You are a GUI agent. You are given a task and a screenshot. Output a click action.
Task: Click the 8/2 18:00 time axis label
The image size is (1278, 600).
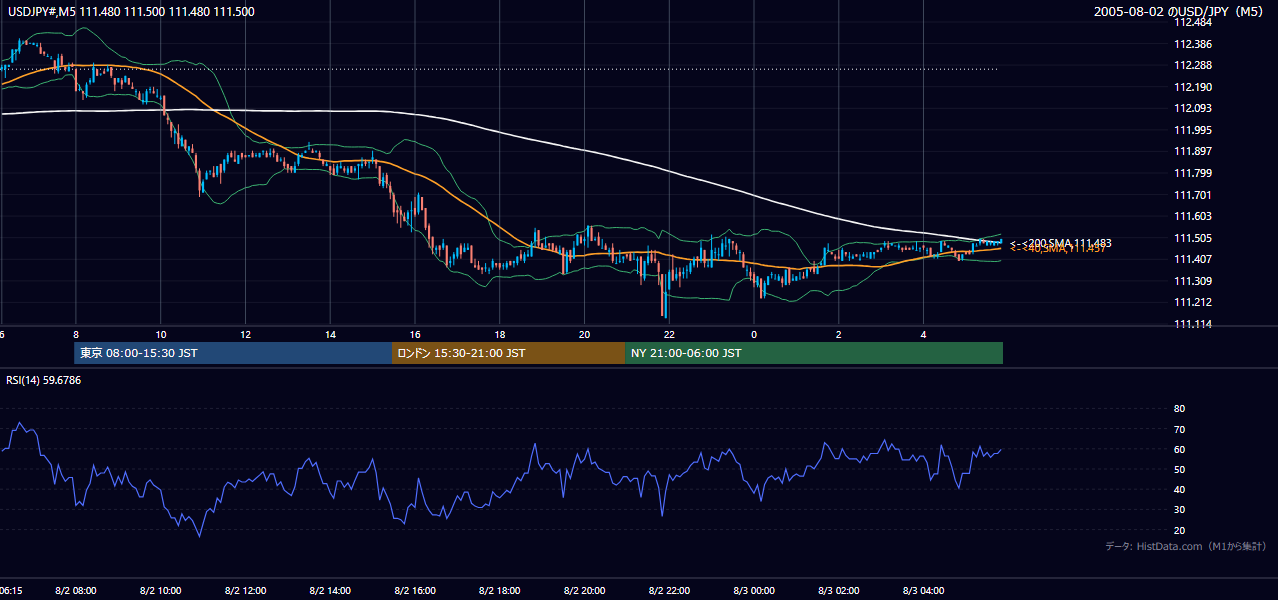click(500, 591)
